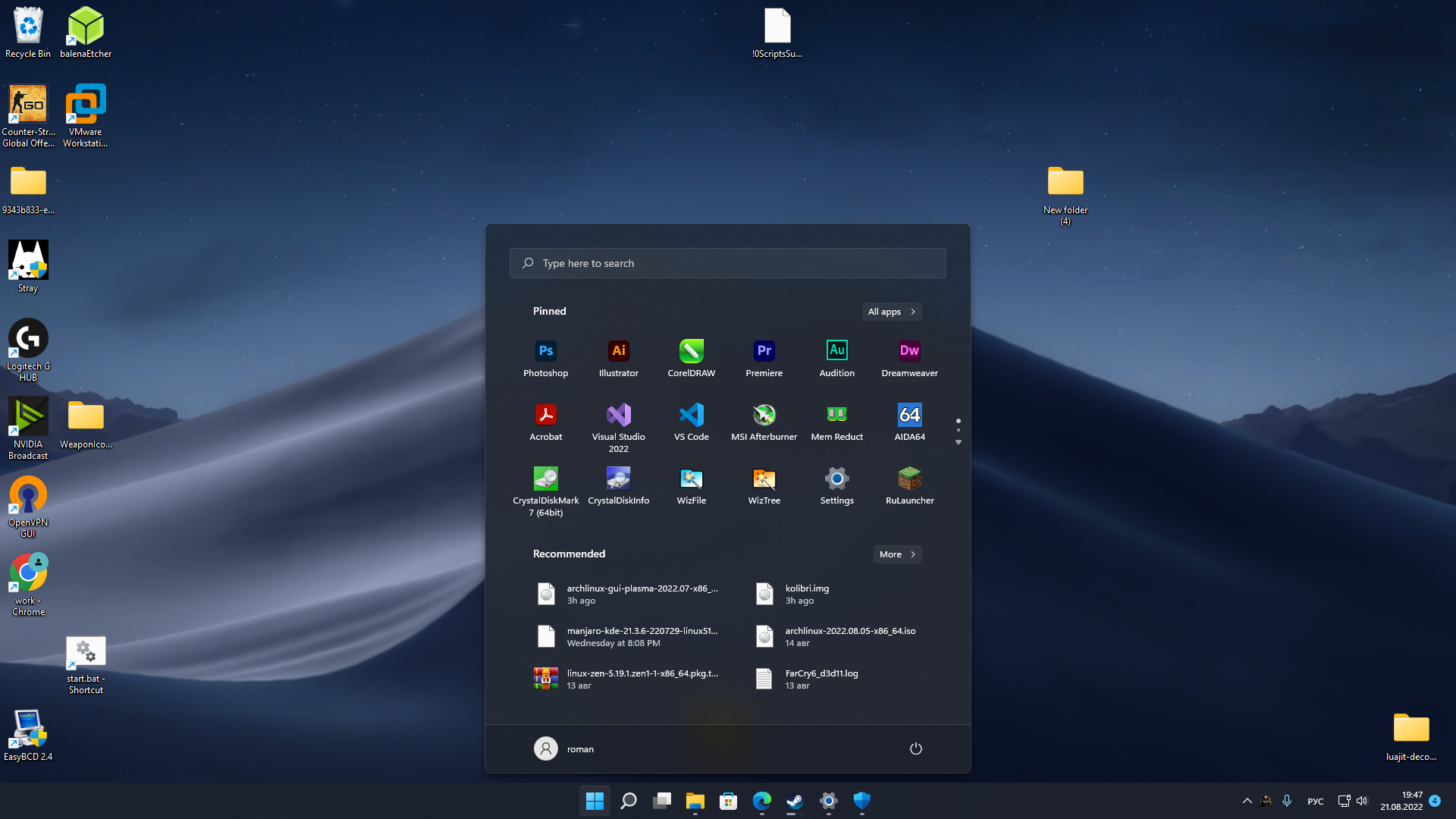Image resolution: width=1456 pixels, height=819 pixels.
Task: Expand All apps list
Action: coord(892,312)
